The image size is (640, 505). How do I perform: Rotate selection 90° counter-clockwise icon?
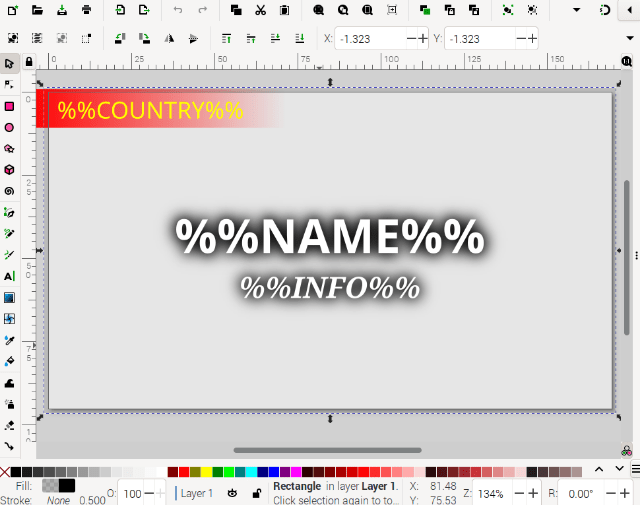click(120, 38)
